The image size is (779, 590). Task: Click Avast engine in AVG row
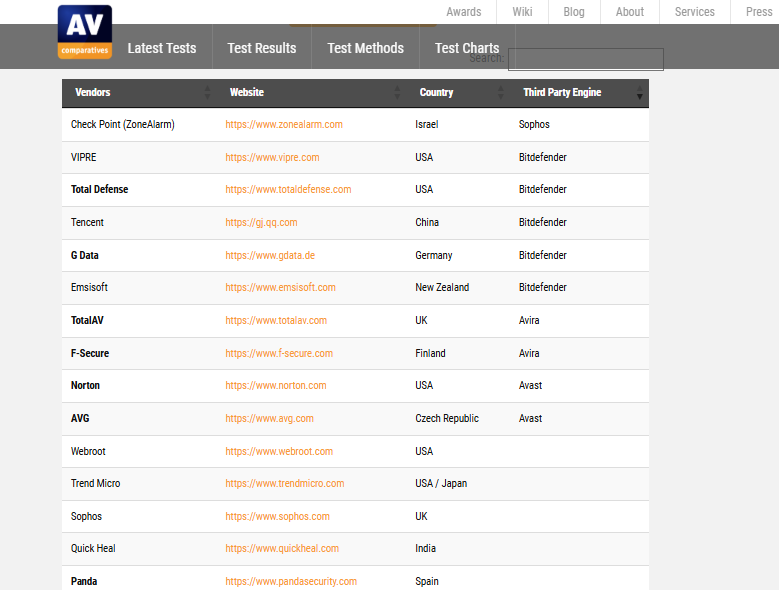[x=531, y=419]
